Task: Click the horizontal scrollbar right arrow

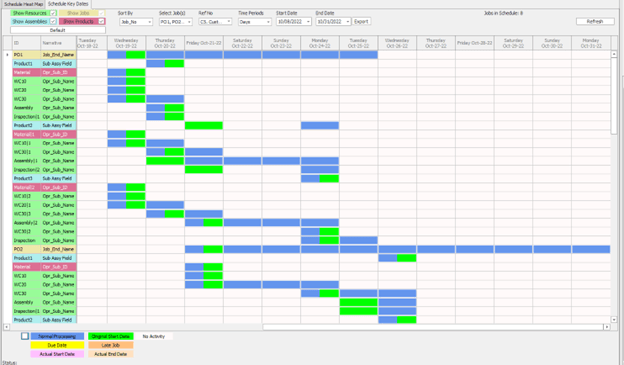Action: point(607,327)
